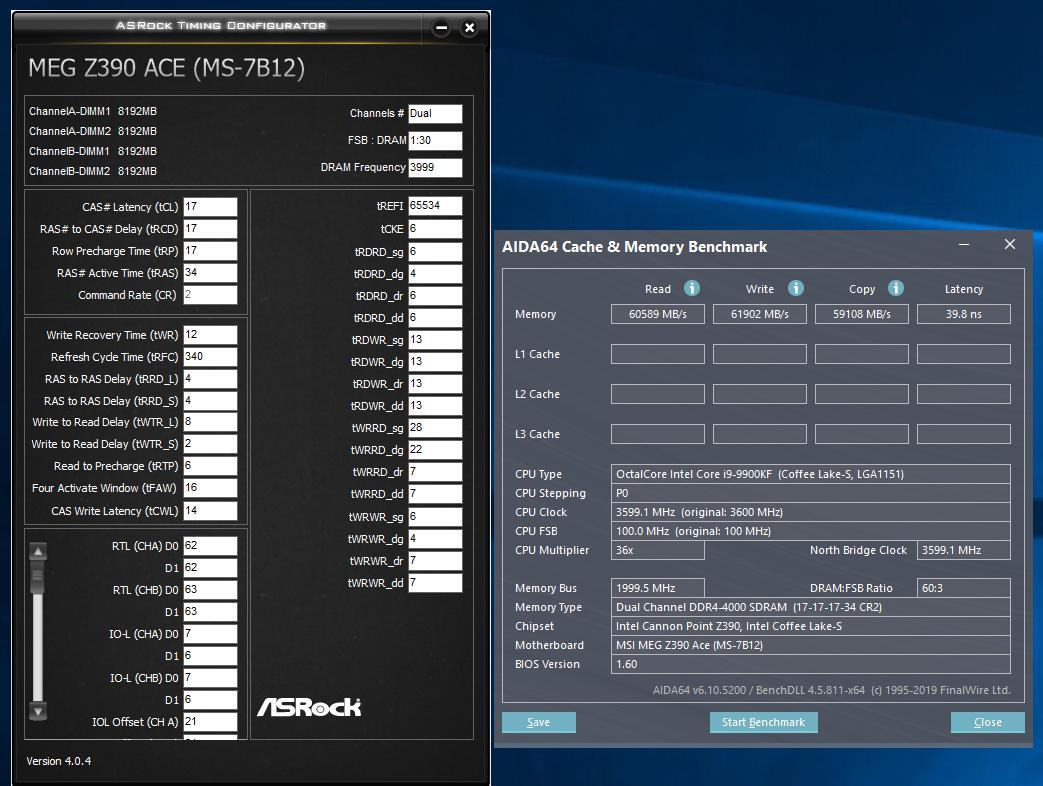Click the tWRRD_dg value field
Viewport: 1043px width, 786px height.
click(435, 450)
